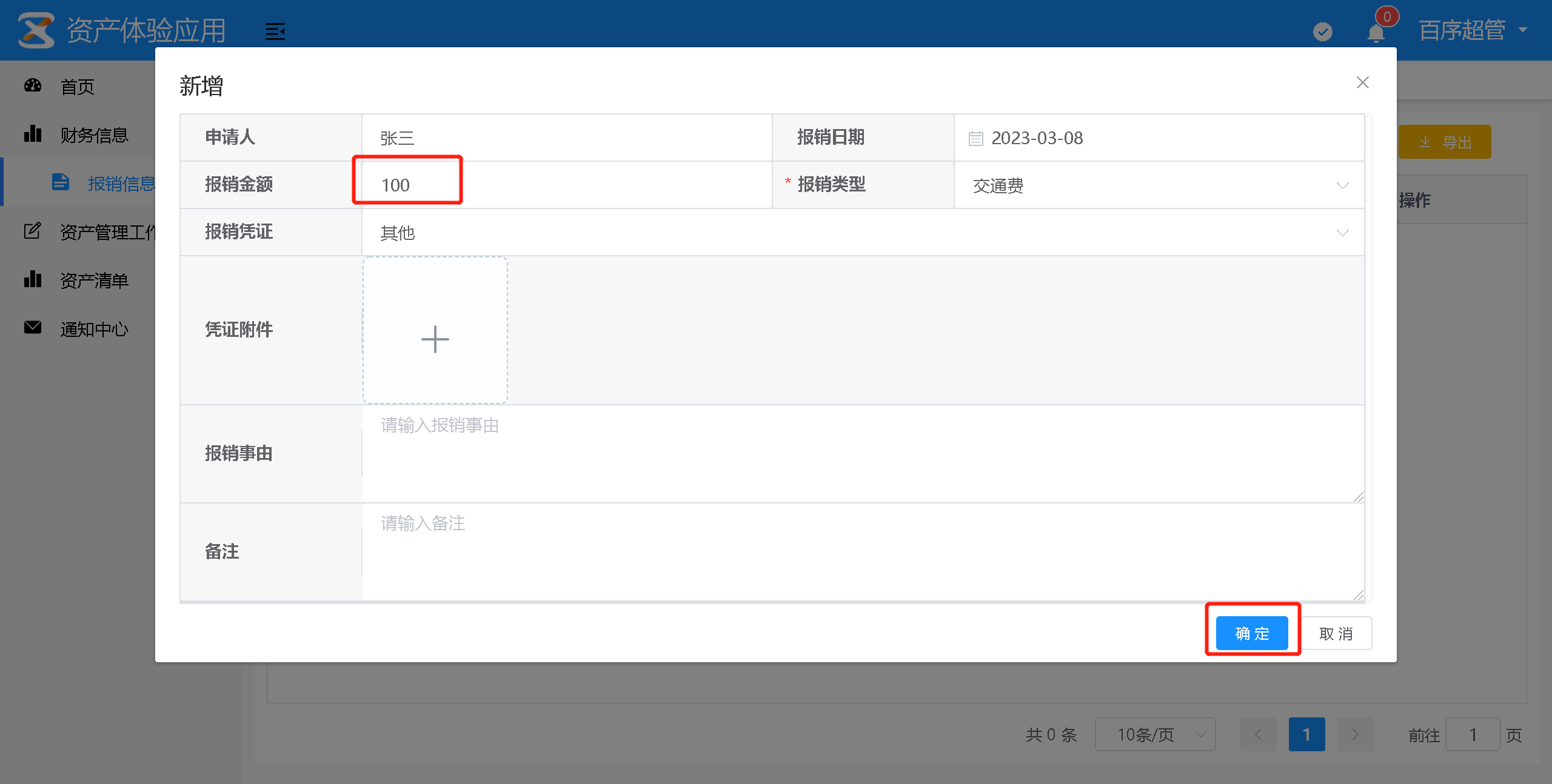The width and height of the screenshot is (1552, 784).
Task: Click the 导出 export button
Action: 1445,142
